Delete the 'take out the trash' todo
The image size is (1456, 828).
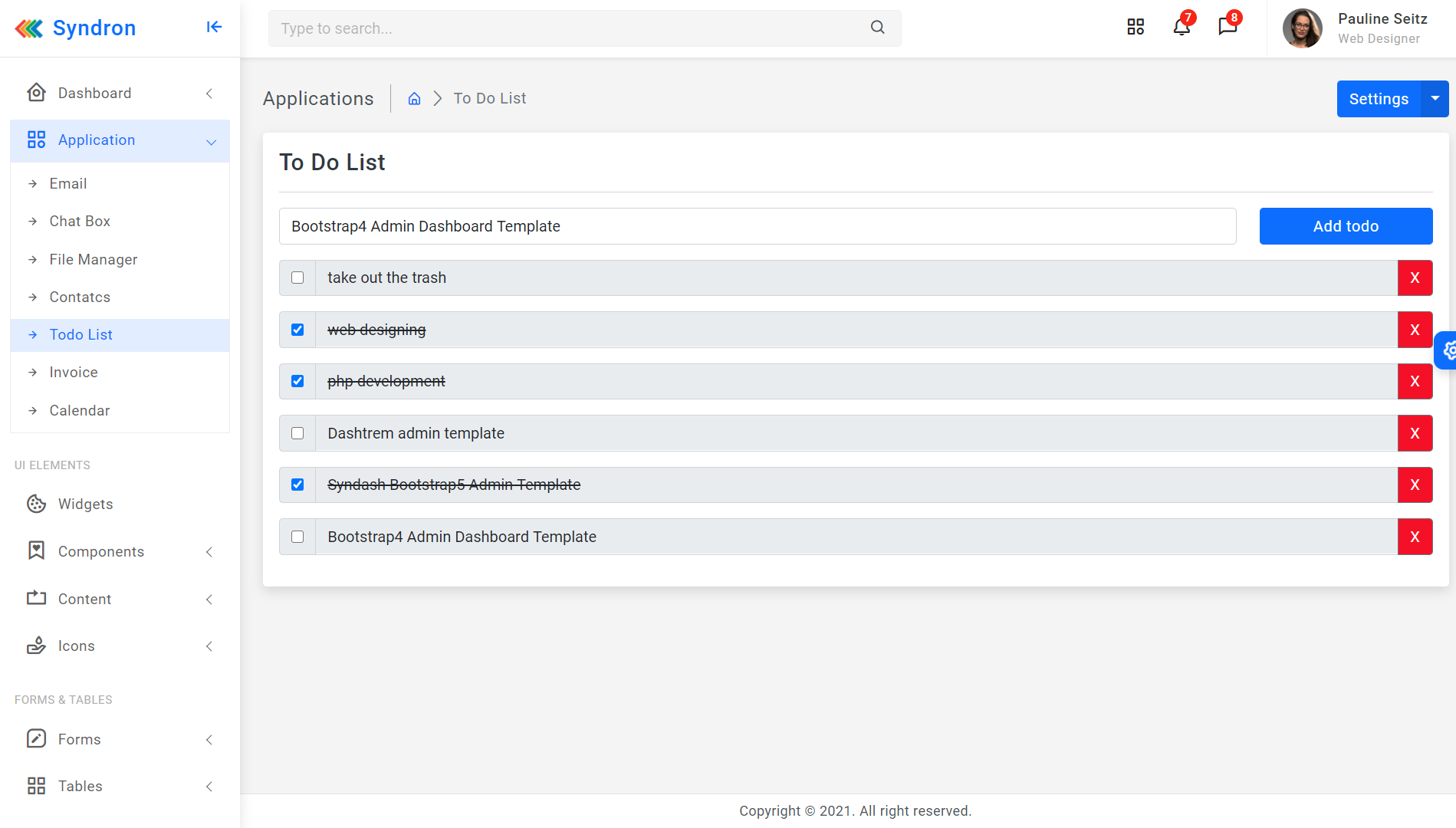[x=1415, y=278]
